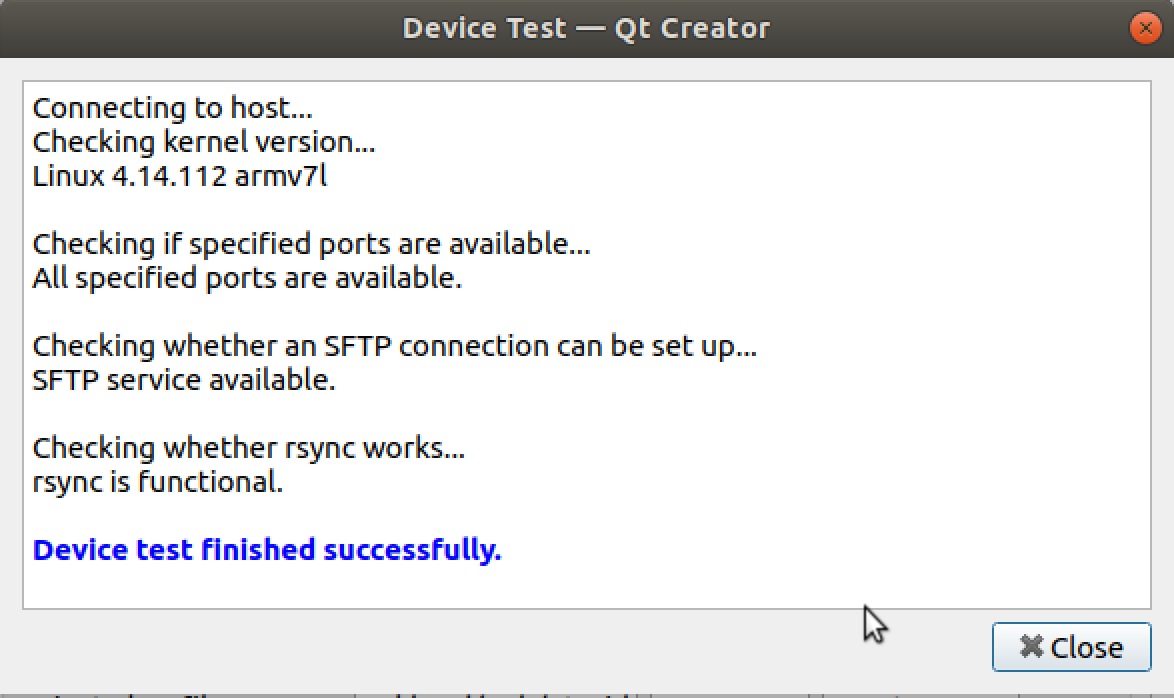Viewport: 1174px width, 698px height.
Task: Click the word 'Linux' in kernel output
Action: (x=66, y=176)
